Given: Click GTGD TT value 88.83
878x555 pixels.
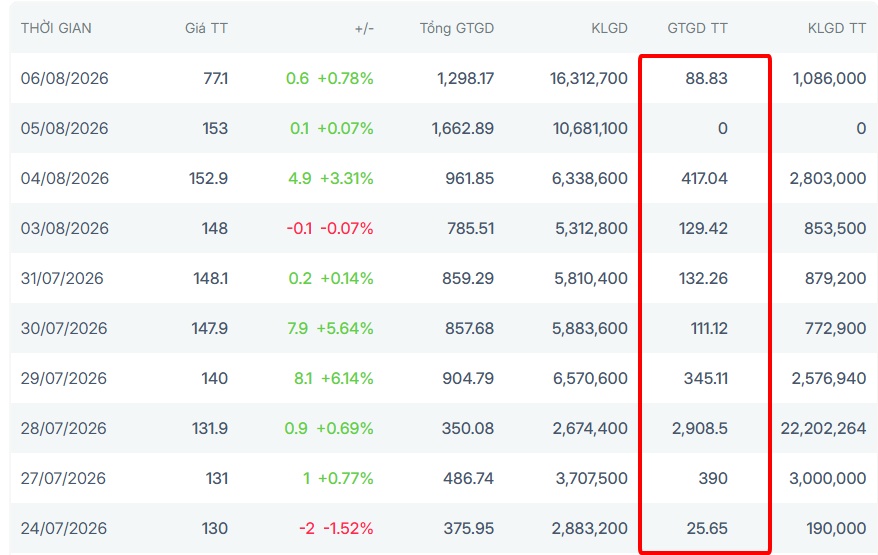Looking at the screenshot, I should click(707, 78).
